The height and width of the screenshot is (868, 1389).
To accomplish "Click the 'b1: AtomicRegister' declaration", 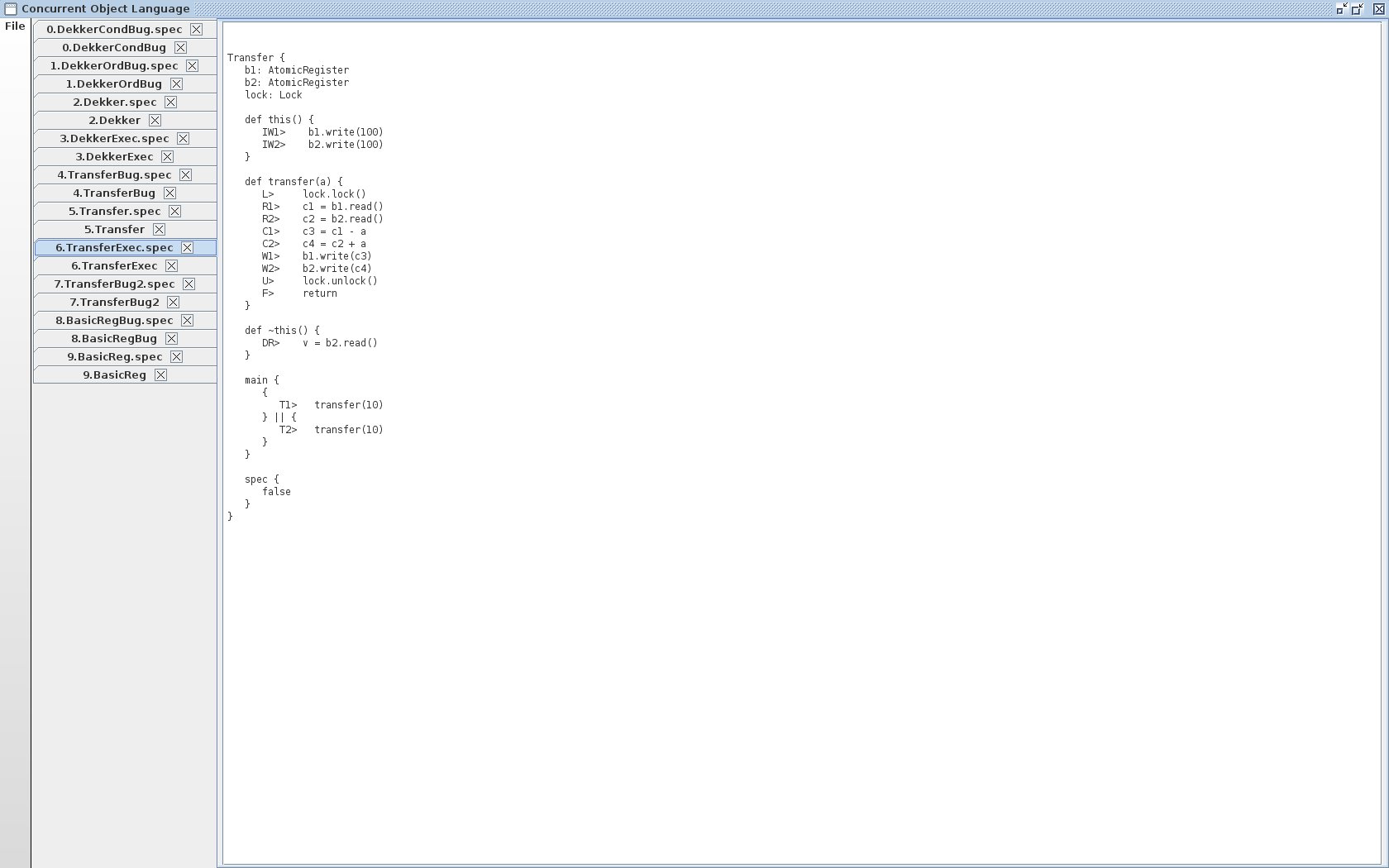I will coord(297,70).
